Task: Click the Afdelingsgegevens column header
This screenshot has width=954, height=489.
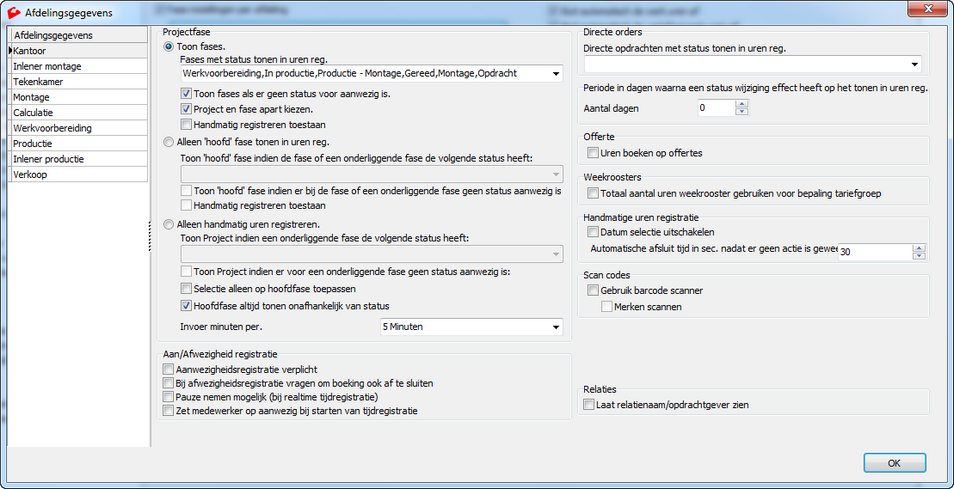Action: click(x=79, y=35)
